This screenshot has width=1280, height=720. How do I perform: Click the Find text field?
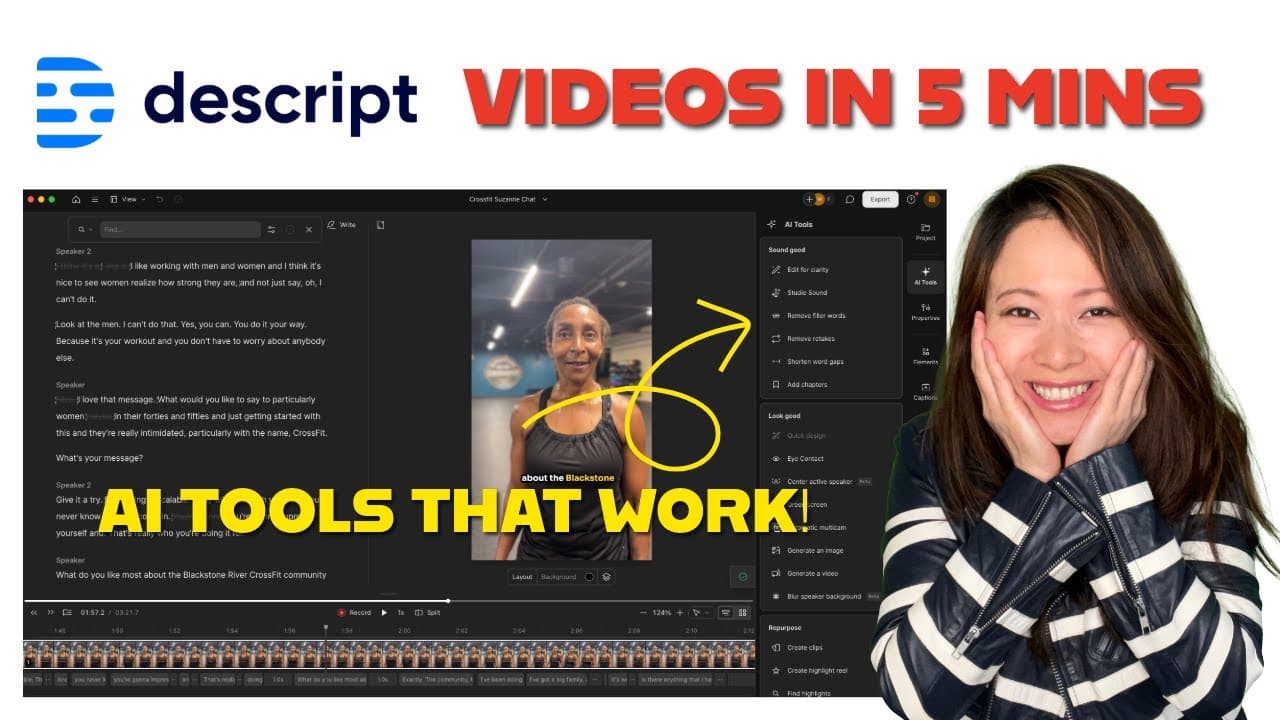(x=180, y=229)
